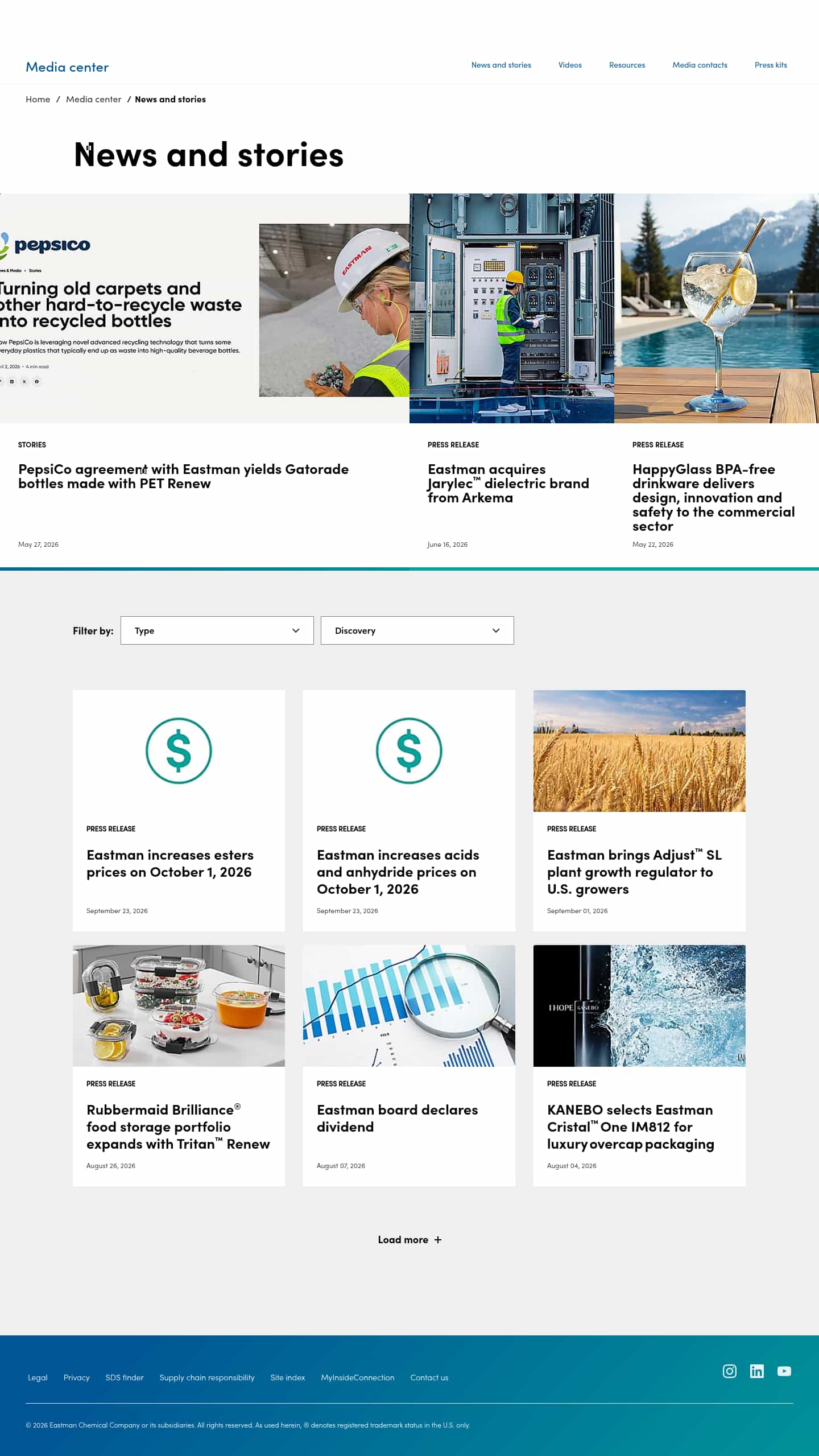819x1456 pixels.
Task: Go to News and stories in the top nav
Action: 501,65
